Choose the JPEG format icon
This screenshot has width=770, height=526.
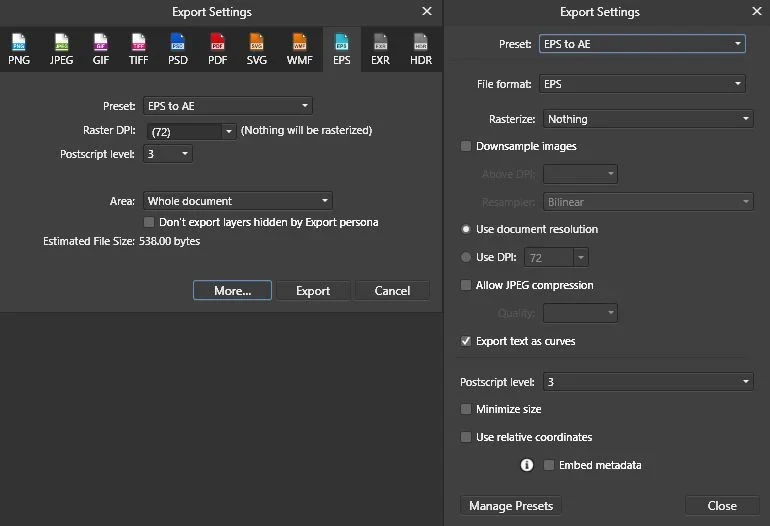point(61,49)
